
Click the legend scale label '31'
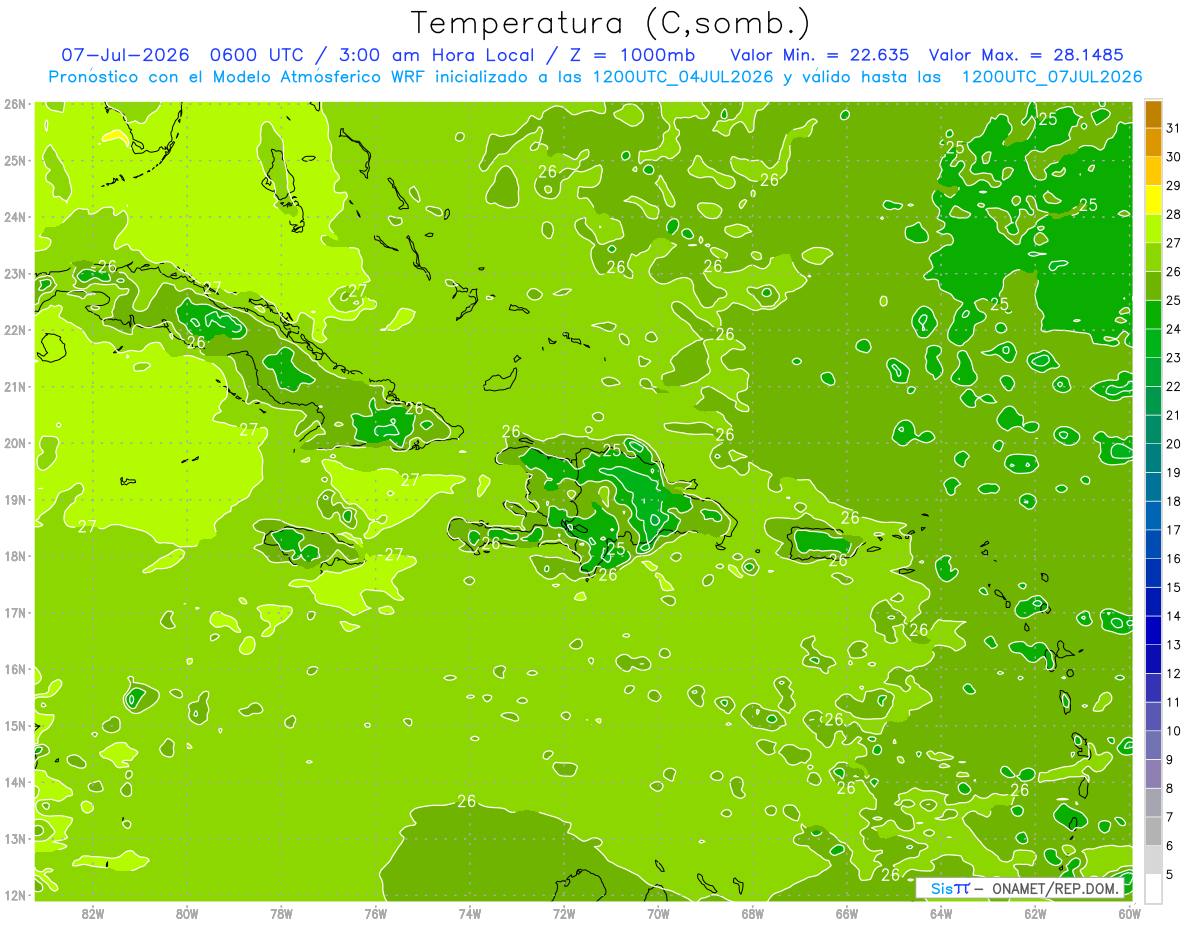point(1173,129)
